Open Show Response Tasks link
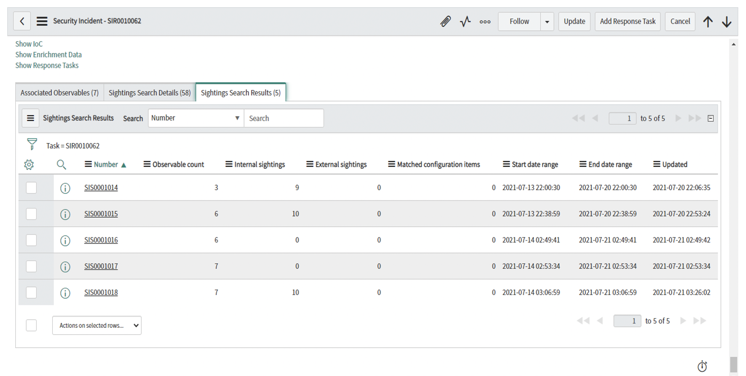This screenshot has height=376, width=746. point(47,66)
